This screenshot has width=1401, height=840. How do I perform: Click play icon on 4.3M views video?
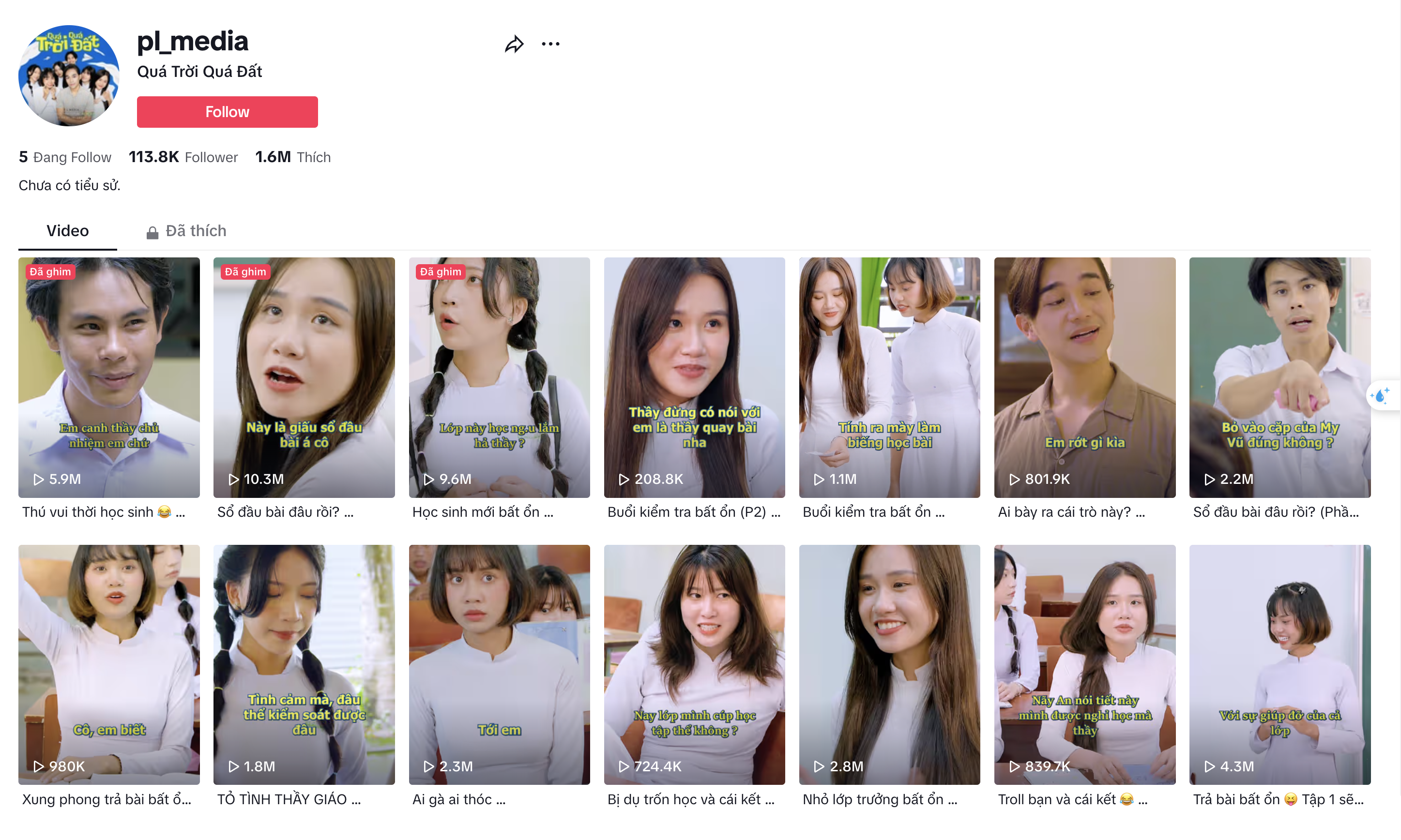pos(1209,766)
